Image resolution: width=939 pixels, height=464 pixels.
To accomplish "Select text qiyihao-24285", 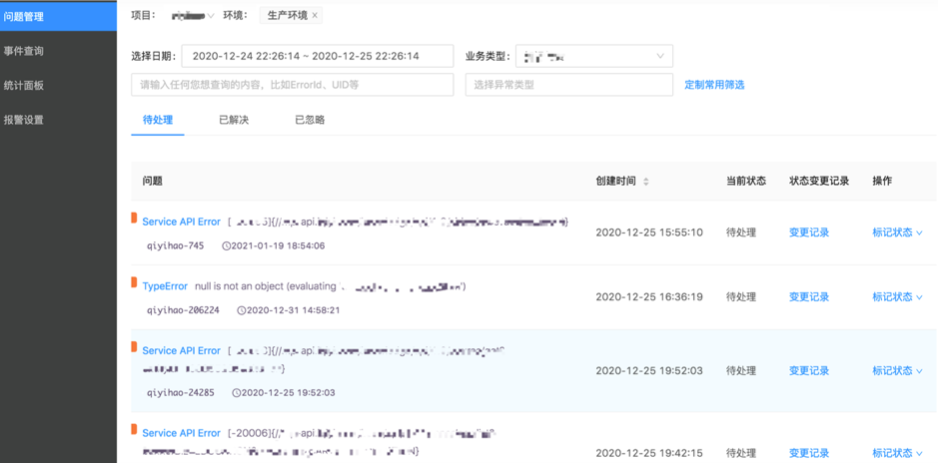I will (x=181, y=393).
